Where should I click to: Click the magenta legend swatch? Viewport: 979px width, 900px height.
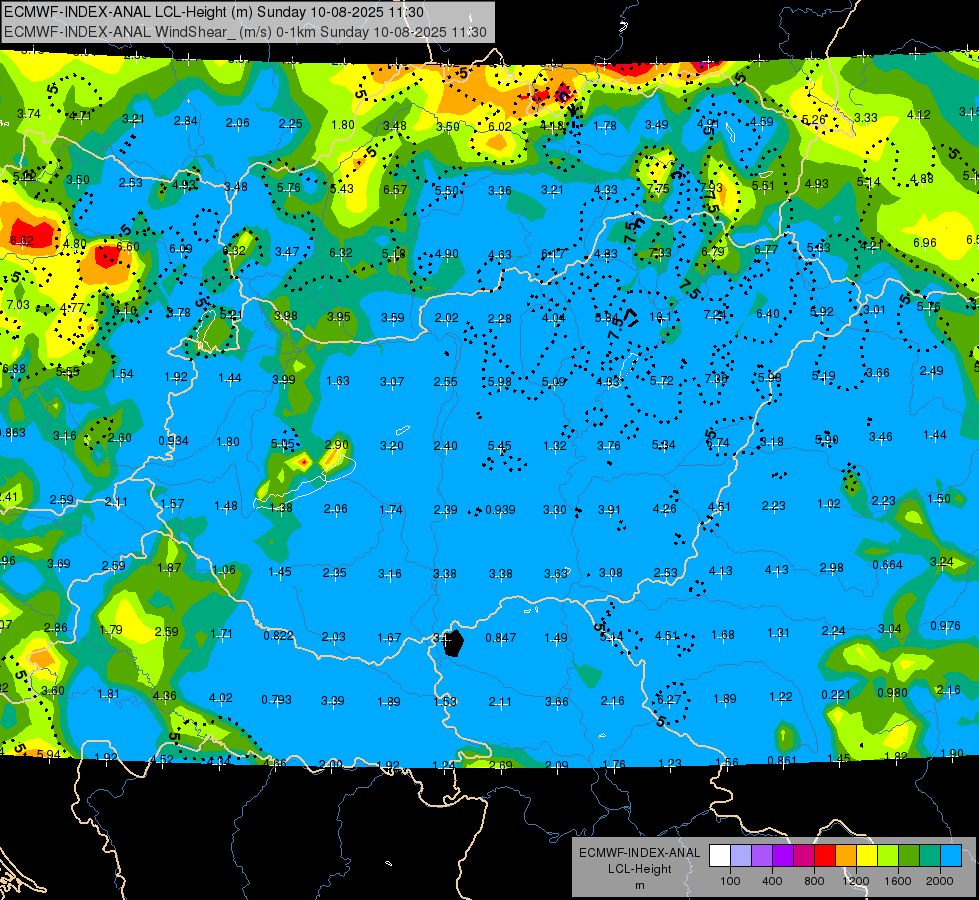pos(804,856)
